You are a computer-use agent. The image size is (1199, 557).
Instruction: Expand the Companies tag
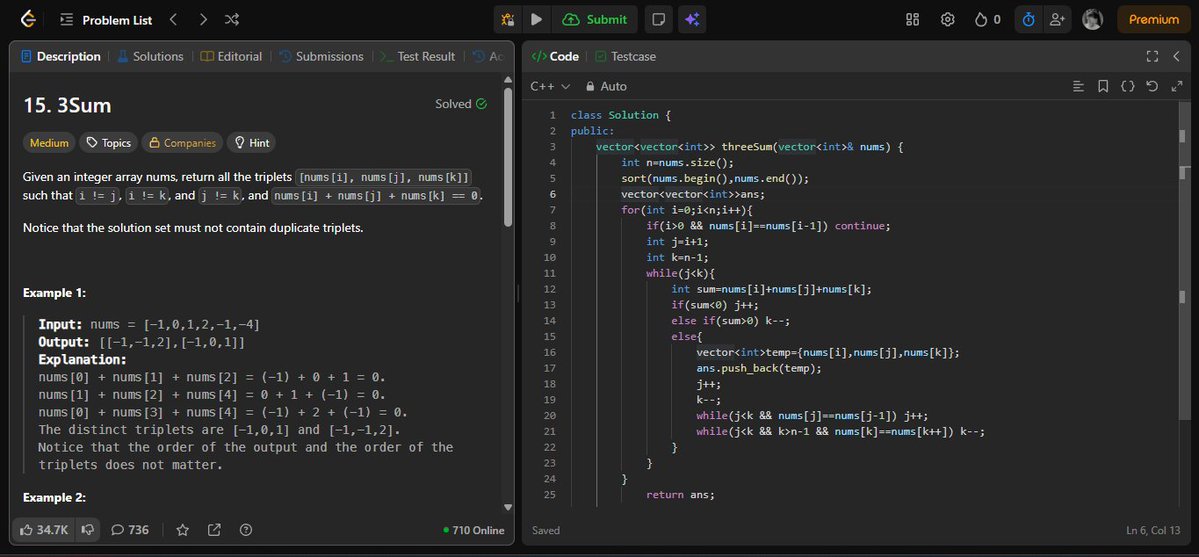[x=182, y=142]
